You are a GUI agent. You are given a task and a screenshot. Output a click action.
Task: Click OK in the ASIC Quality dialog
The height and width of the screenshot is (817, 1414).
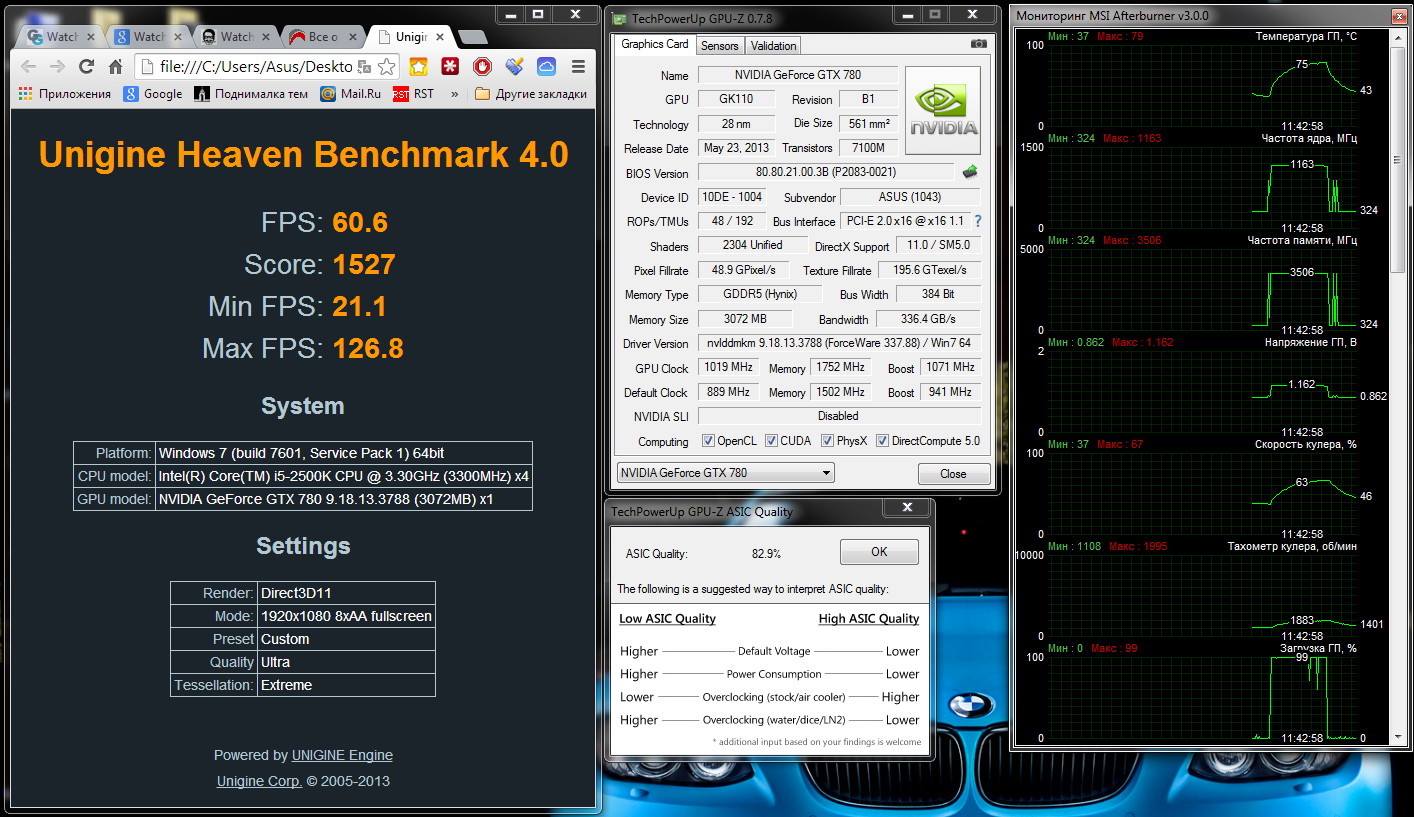coord(879,552)
